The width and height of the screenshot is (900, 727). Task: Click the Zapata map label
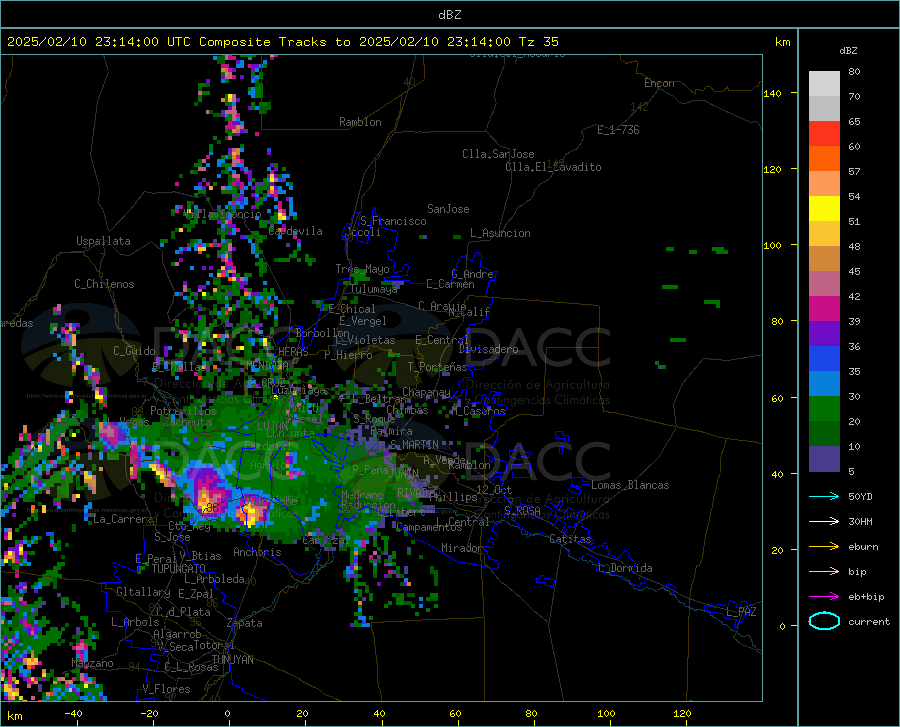(x=245, y=623)
